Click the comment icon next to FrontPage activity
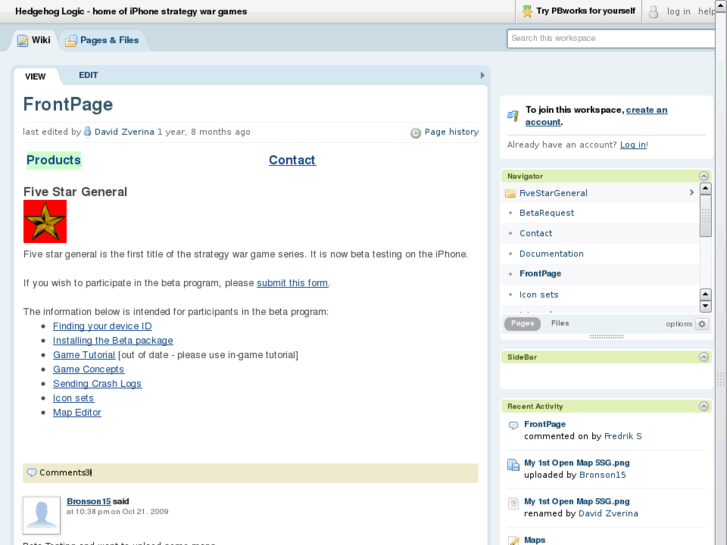This screenshot has width=727, height=545. point(513,425)
